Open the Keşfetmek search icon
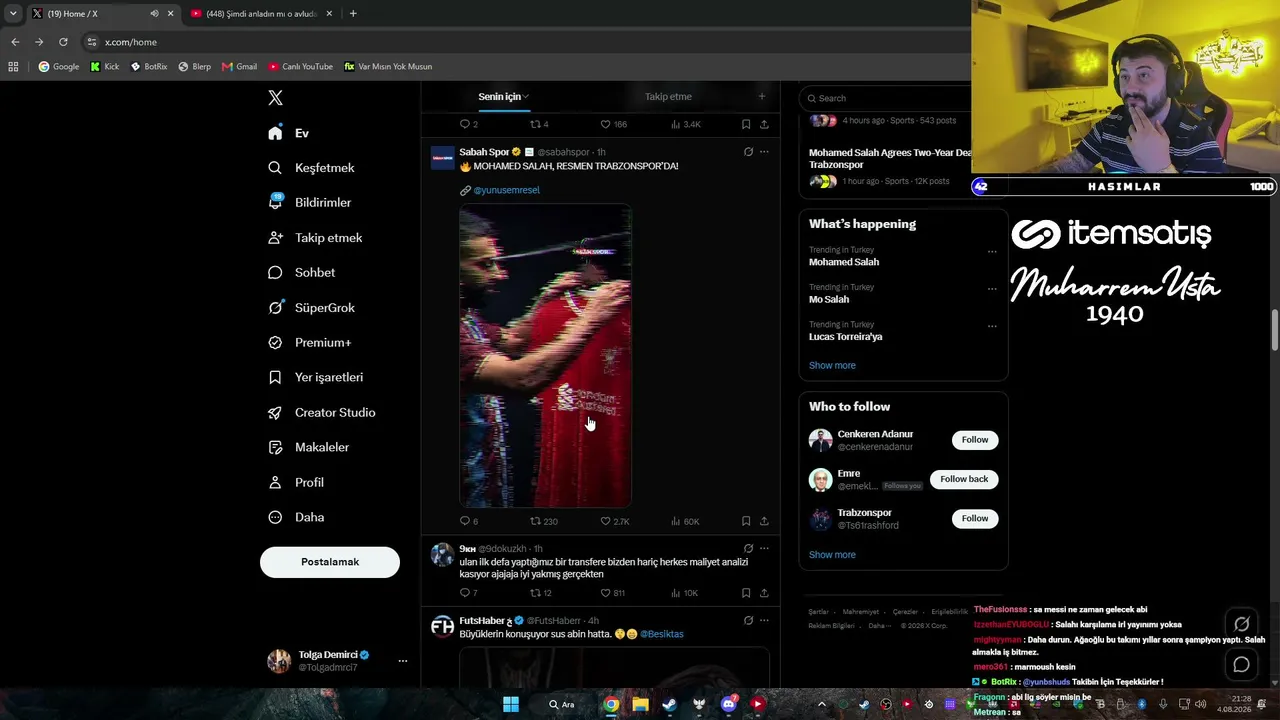 (x=275, y=168)
